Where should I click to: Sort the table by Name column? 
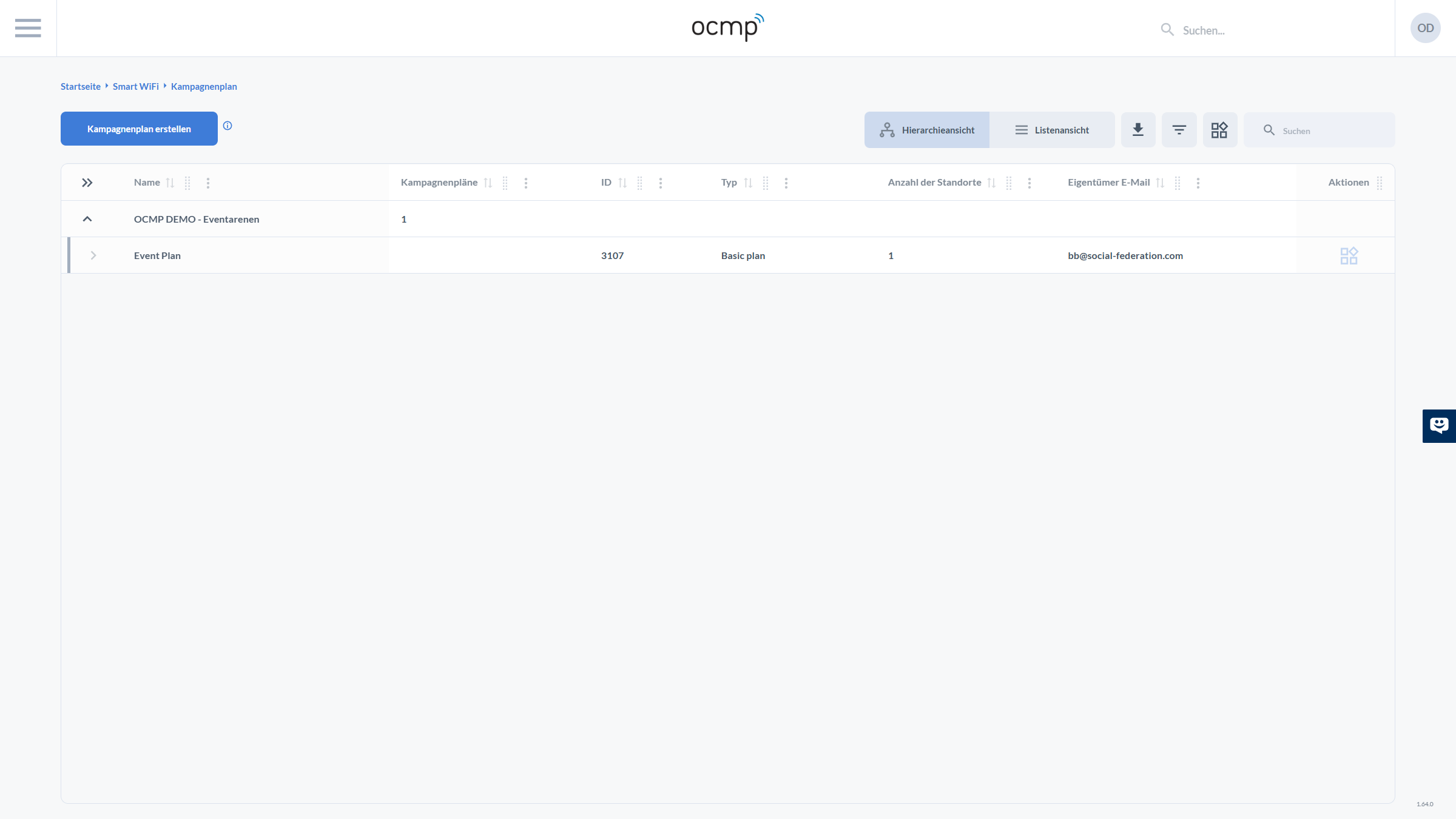(170, 183)
